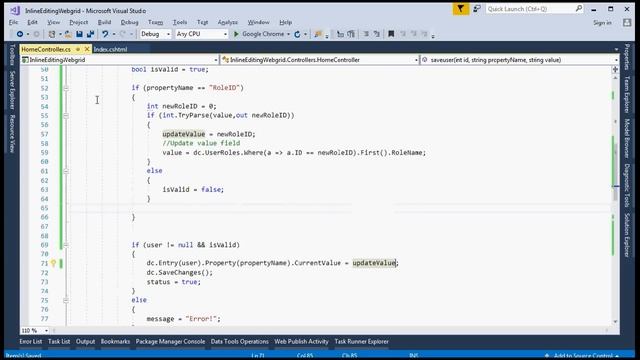
Task: Expand the Toolbox side panel
Action: coord(12,55)
